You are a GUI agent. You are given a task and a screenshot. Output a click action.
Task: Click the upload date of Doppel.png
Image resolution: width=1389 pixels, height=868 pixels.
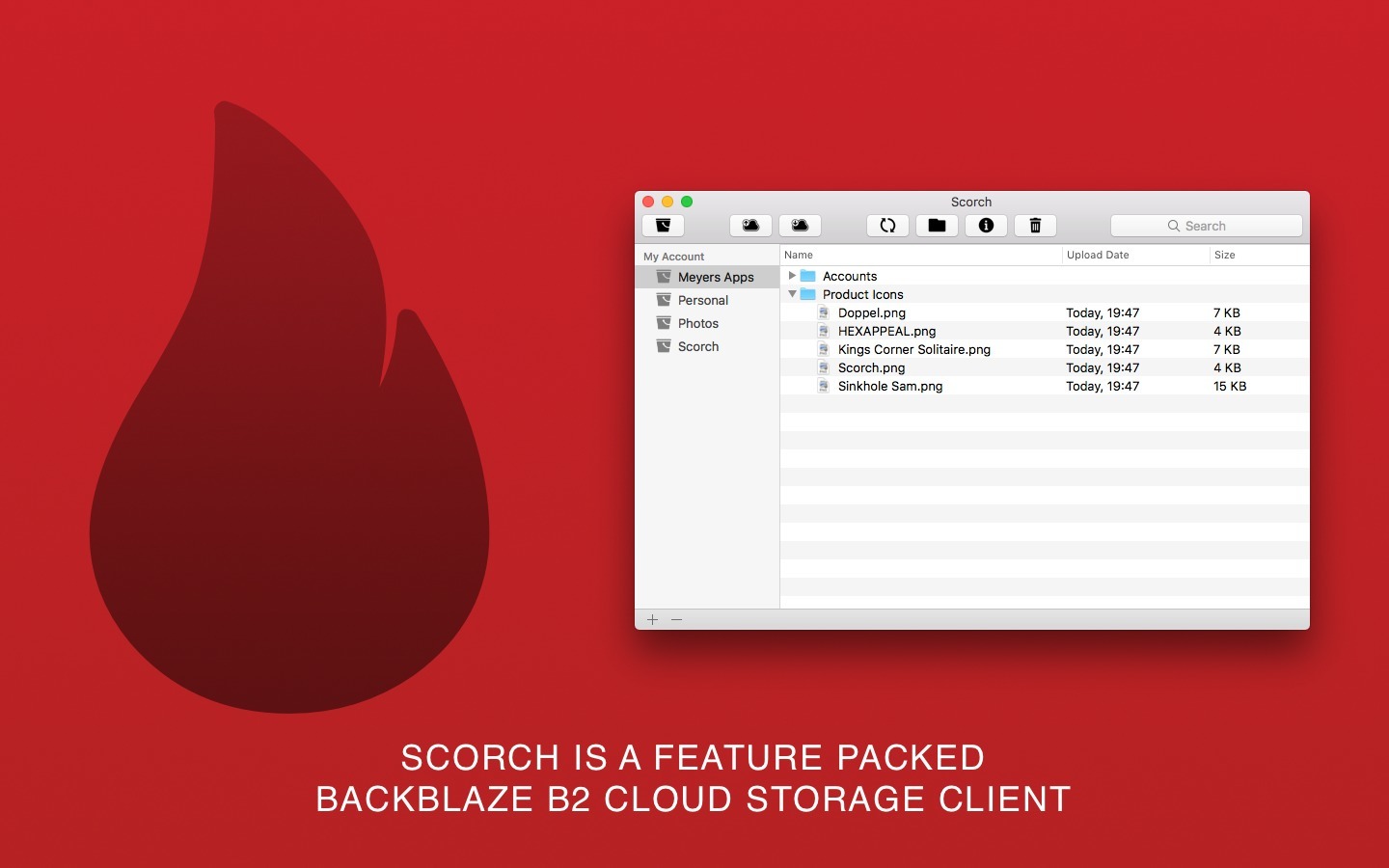coord(1103,312)
